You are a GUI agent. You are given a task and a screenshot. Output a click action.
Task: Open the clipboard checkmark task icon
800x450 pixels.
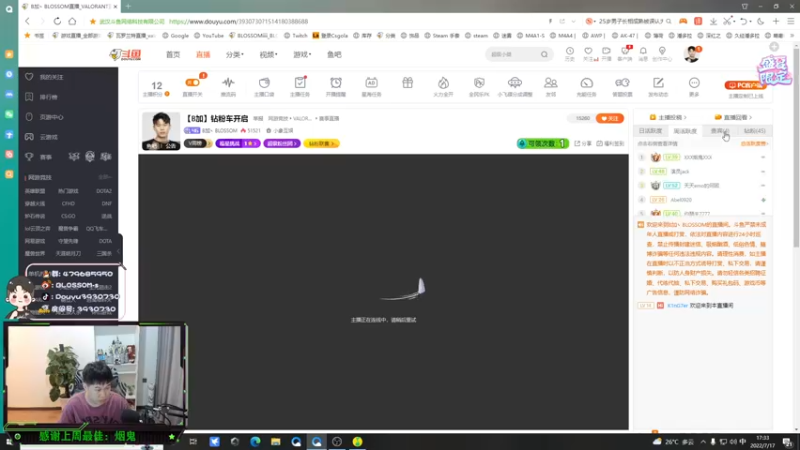point(300,83)
